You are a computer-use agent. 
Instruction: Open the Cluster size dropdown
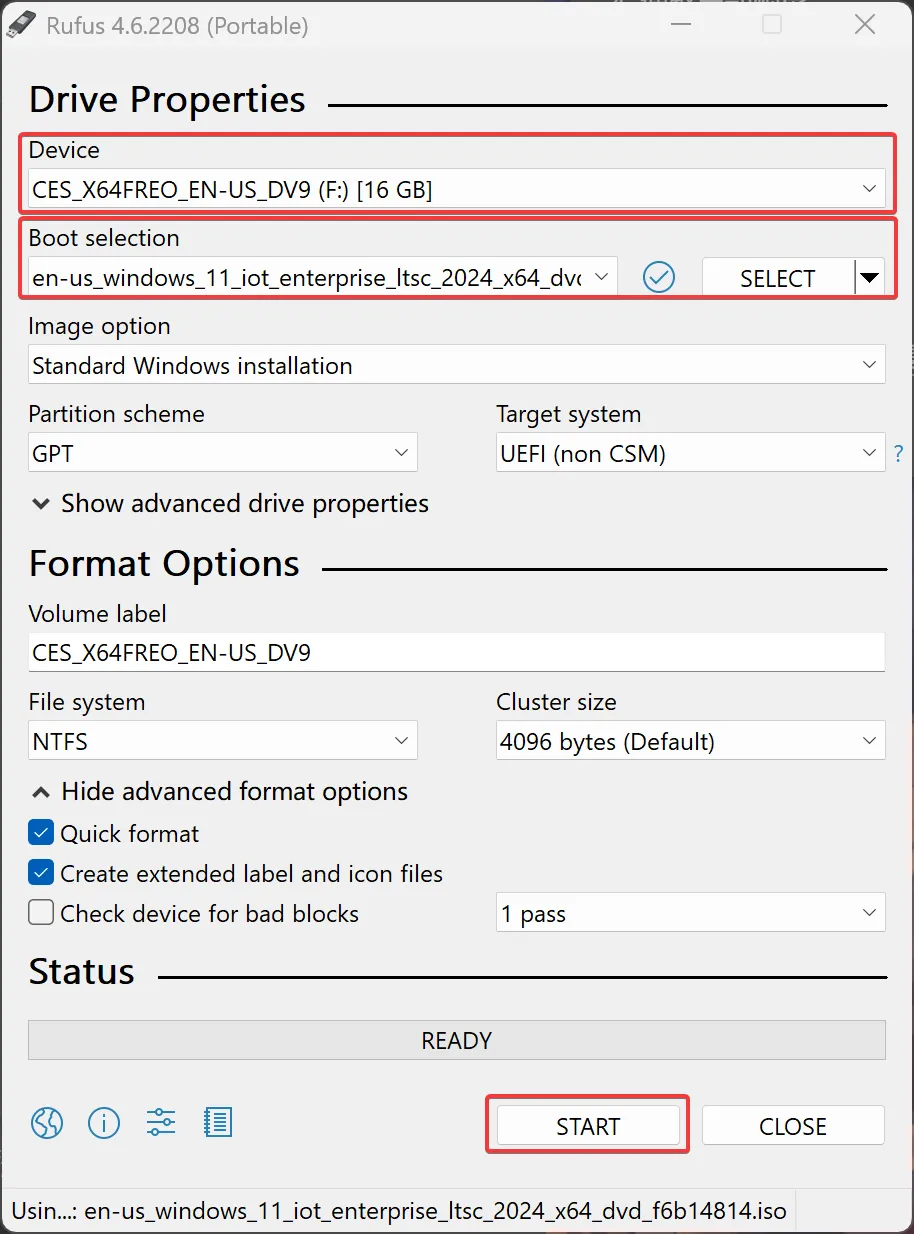[x=868, y=741]
